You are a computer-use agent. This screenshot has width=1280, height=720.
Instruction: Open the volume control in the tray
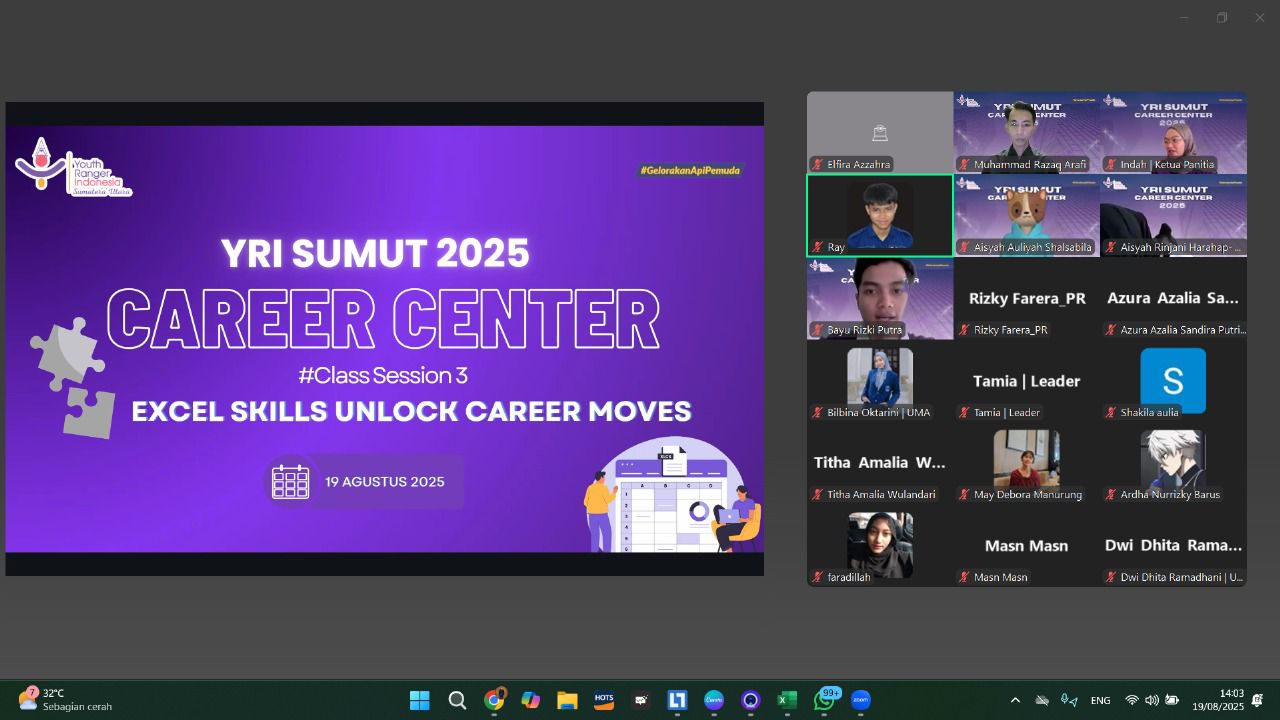click(x=1151, y=701)
